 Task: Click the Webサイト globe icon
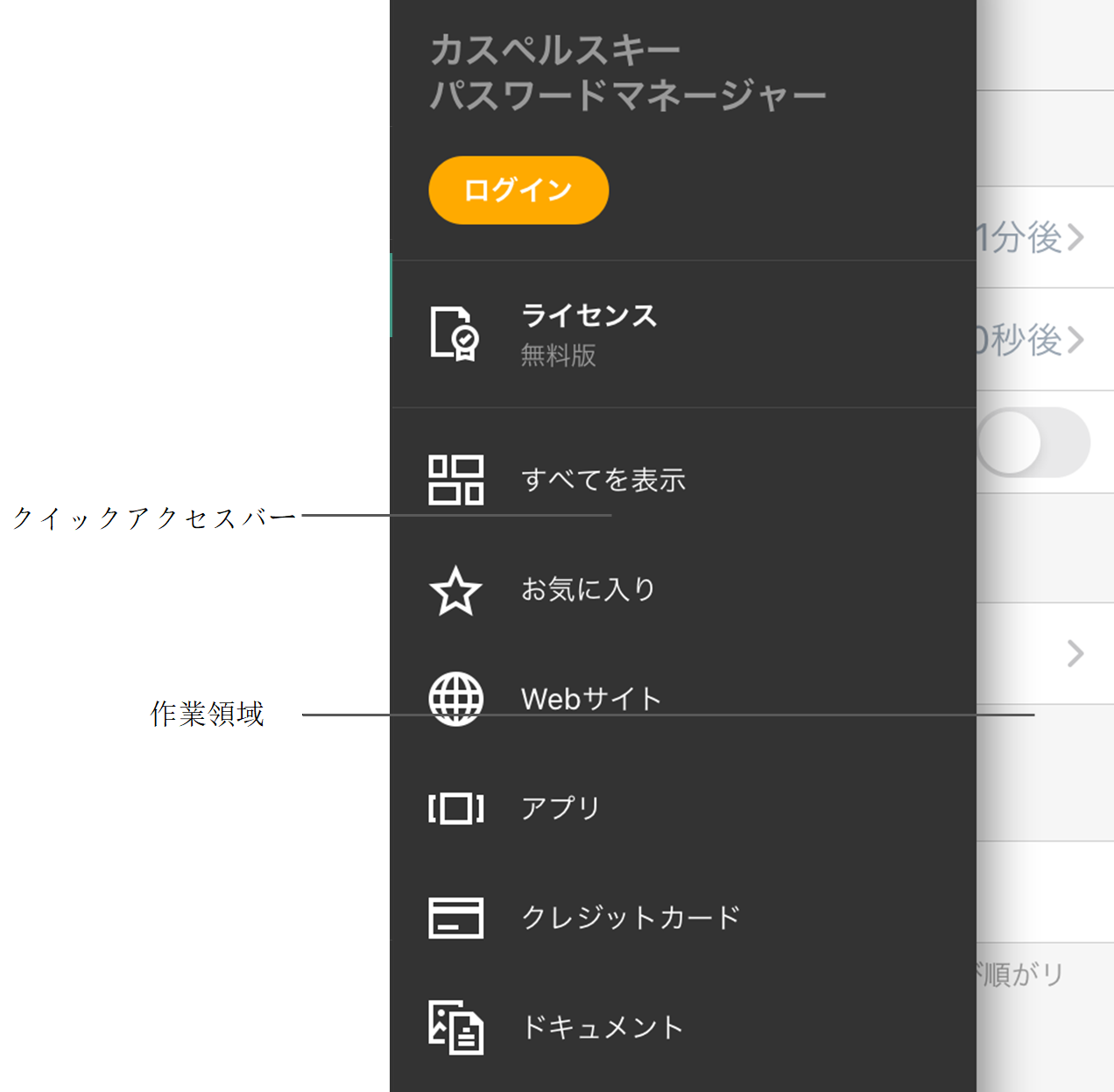point(455,699)
